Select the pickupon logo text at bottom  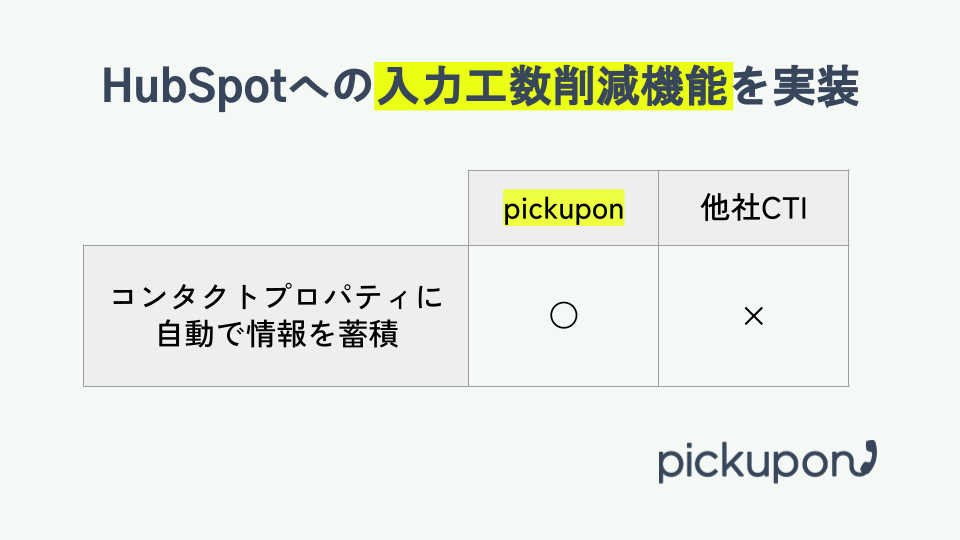(752, 463)
